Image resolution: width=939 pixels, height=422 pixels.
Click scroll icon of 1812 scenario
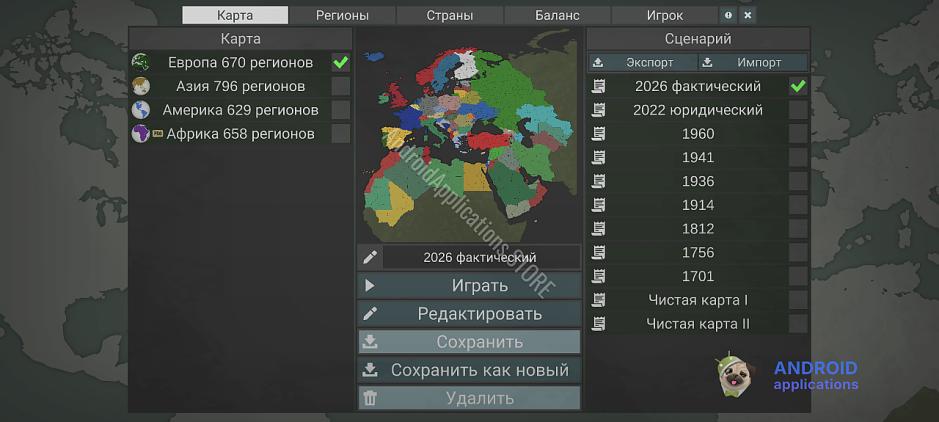598,229
